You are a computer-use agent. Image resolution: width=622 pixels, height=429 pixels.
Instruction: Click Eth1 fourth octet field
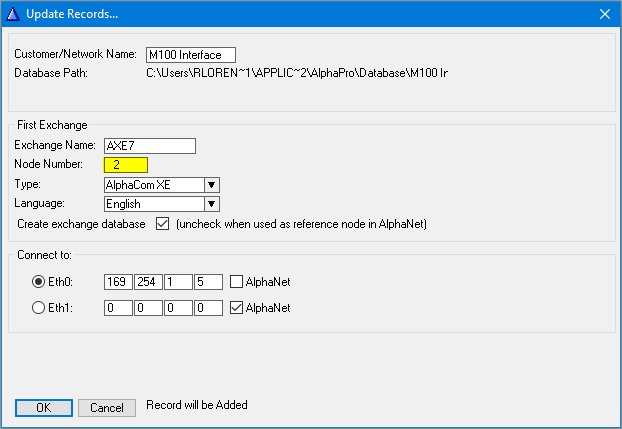208,308
